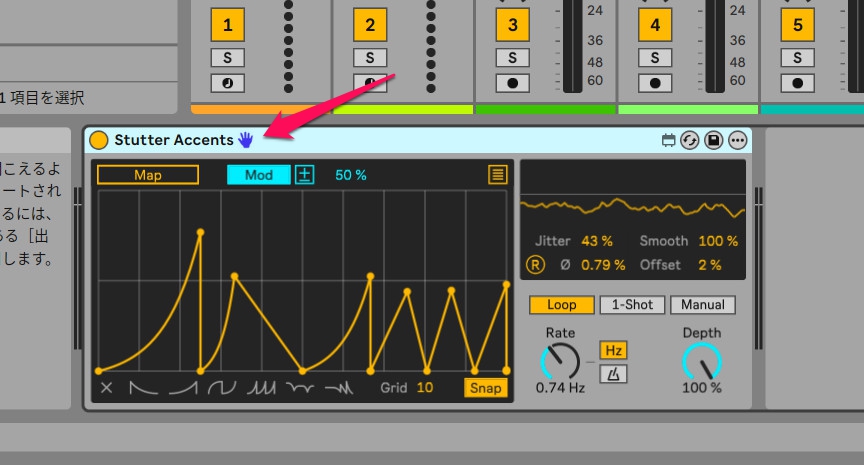
Task: Expand the panel list icon in Shaper
Action: click(x=497, y=175)
